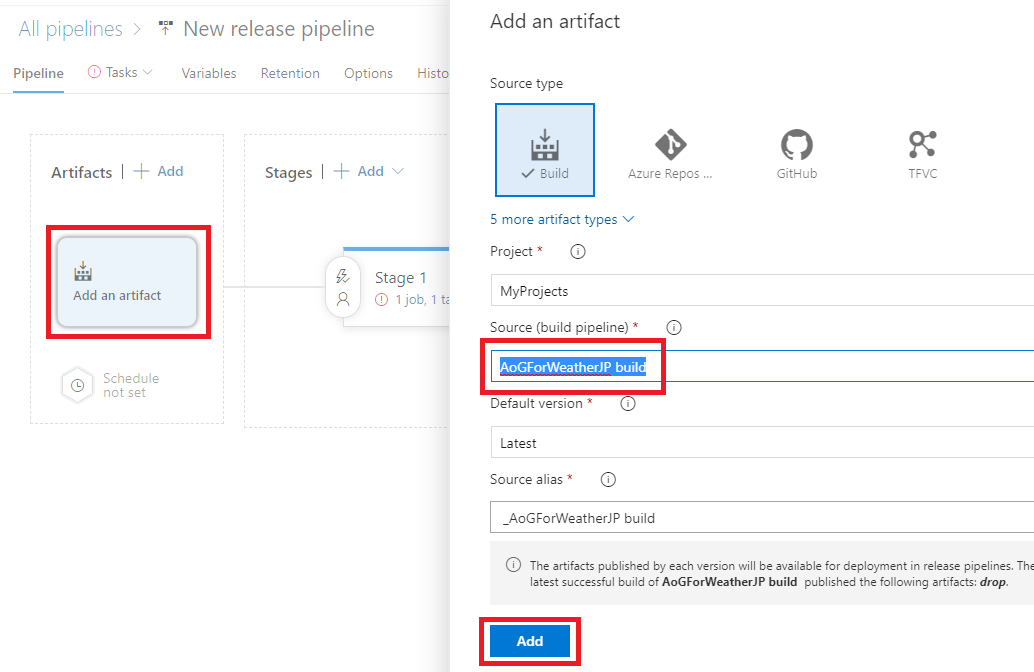Click the plus icon next to Artifacts
Screen dimensions: 1034x672
pyautogui.click(x=141, y=171)
